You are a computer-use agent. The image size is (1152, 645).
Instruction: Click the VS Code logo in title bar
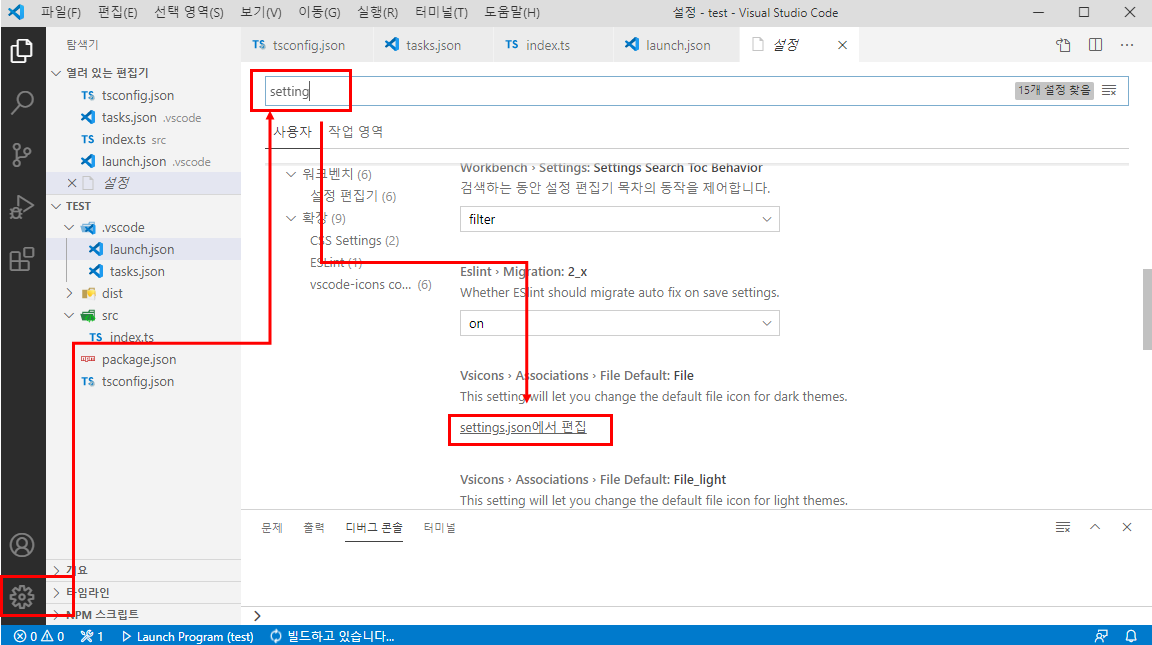pos(16,12)
